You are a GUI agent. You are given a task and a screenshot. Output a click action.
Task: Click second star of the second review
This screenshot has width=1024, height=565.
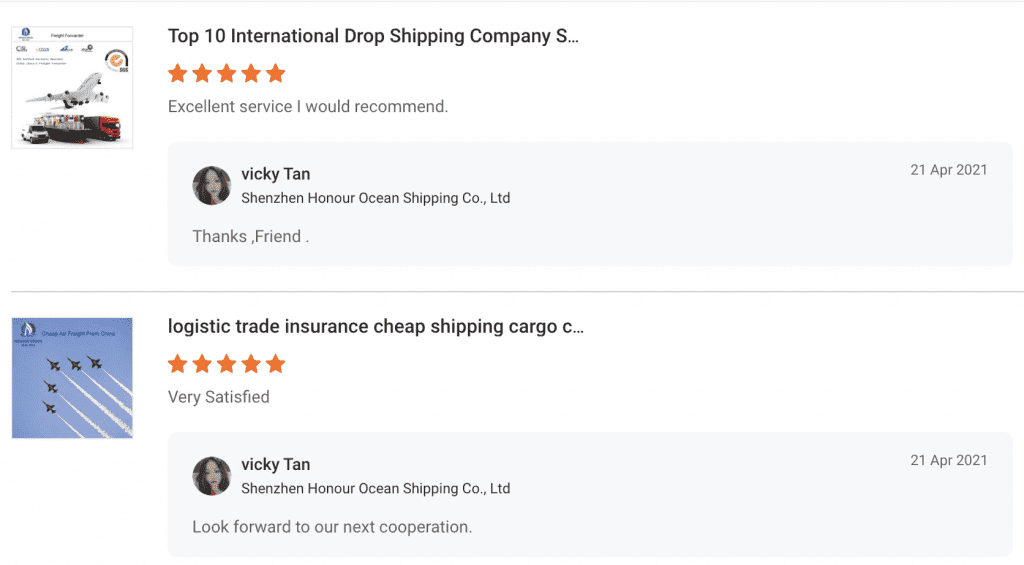pos(203,364)
